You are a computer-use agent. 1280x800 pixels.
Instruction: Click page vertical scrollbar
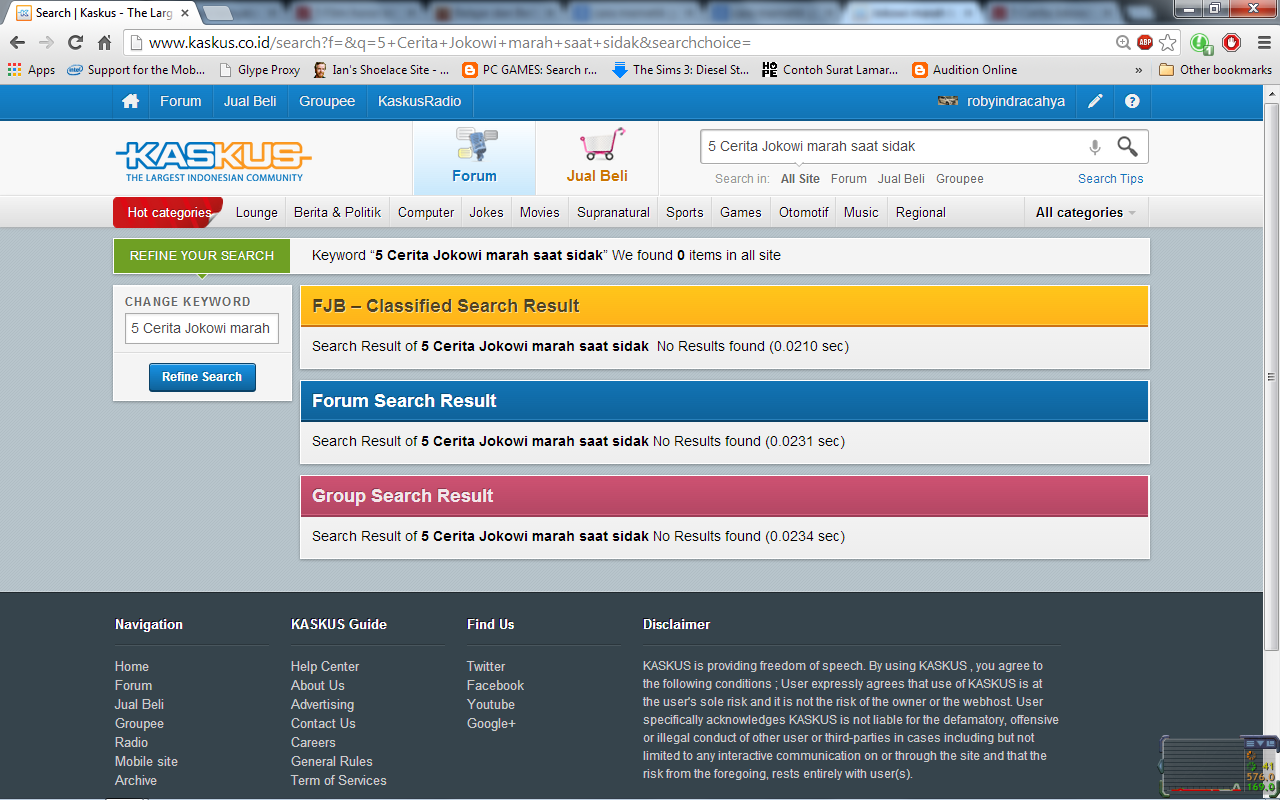(1272, 375)
